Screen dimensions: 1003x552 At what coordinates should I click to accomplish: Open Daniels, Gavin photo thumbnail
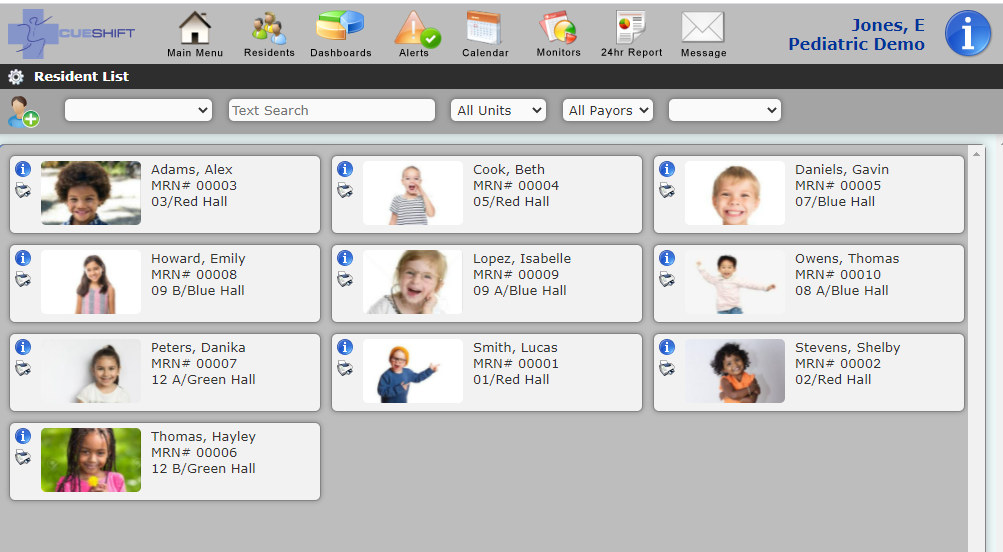click(734, 193)
